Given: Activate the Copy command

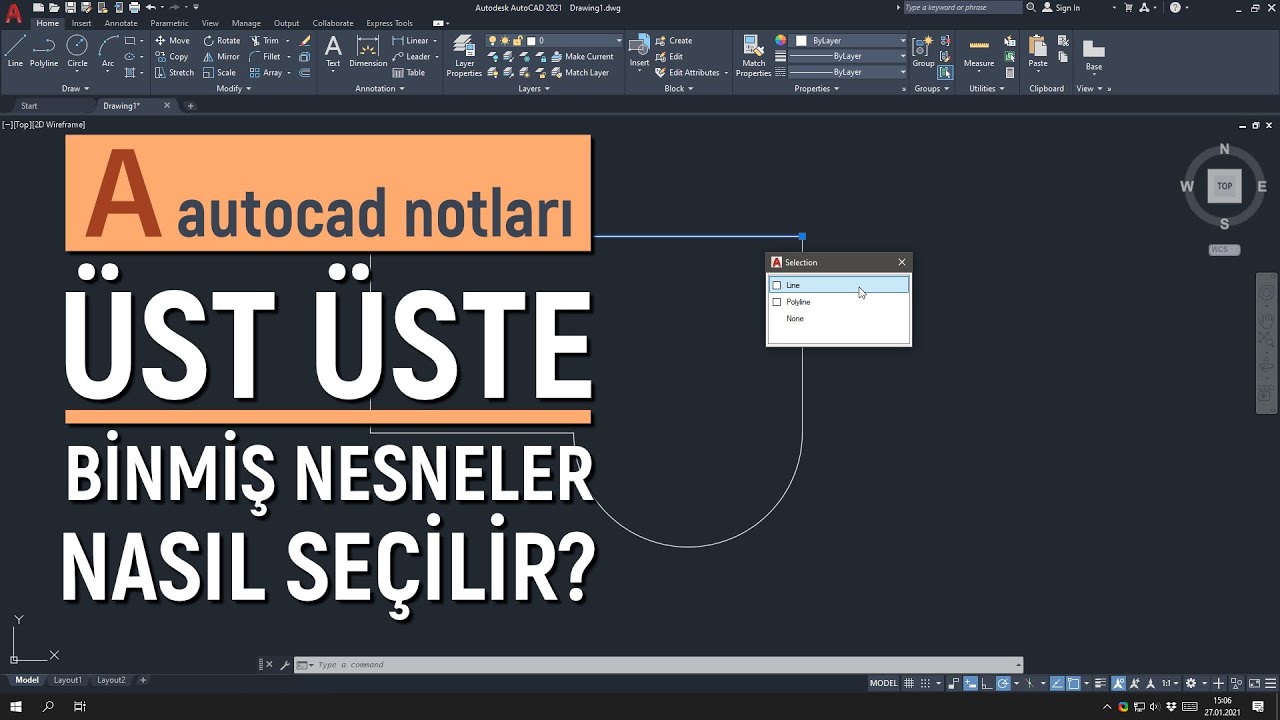Looking at the screenshot, I should pyautogui.click(x=172, y=57).
